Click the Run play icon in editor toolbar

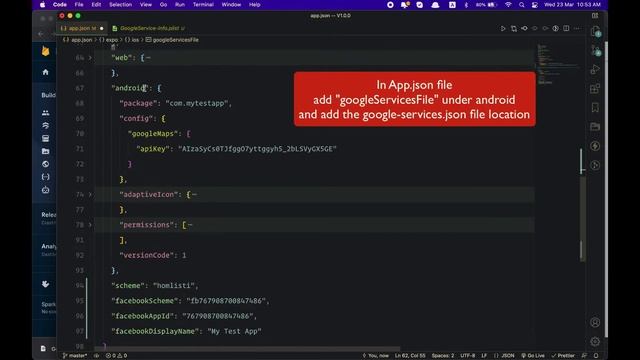[503, 29]
